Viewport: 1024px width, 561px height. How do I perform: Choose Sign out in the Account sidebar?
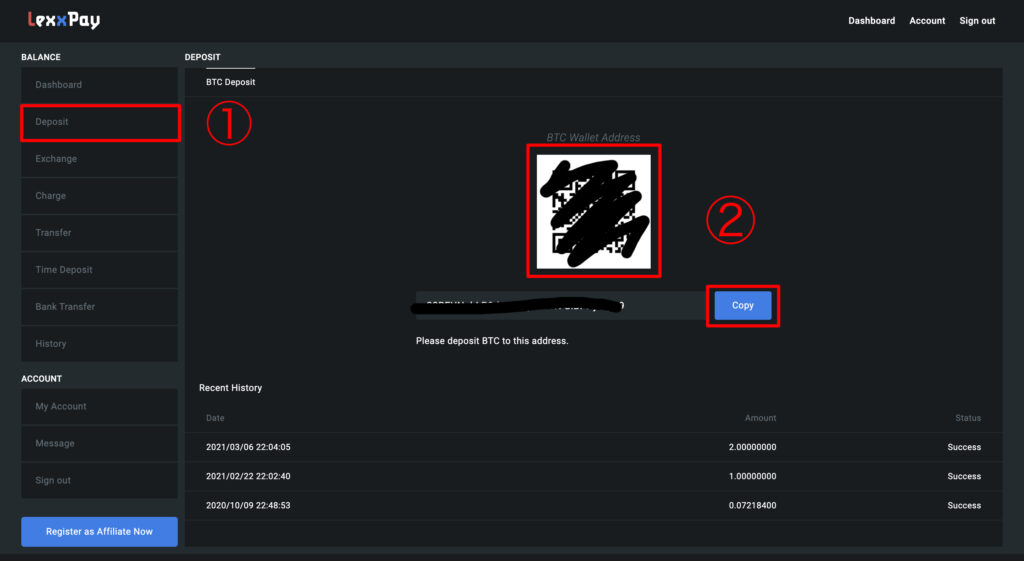(99, 480)
